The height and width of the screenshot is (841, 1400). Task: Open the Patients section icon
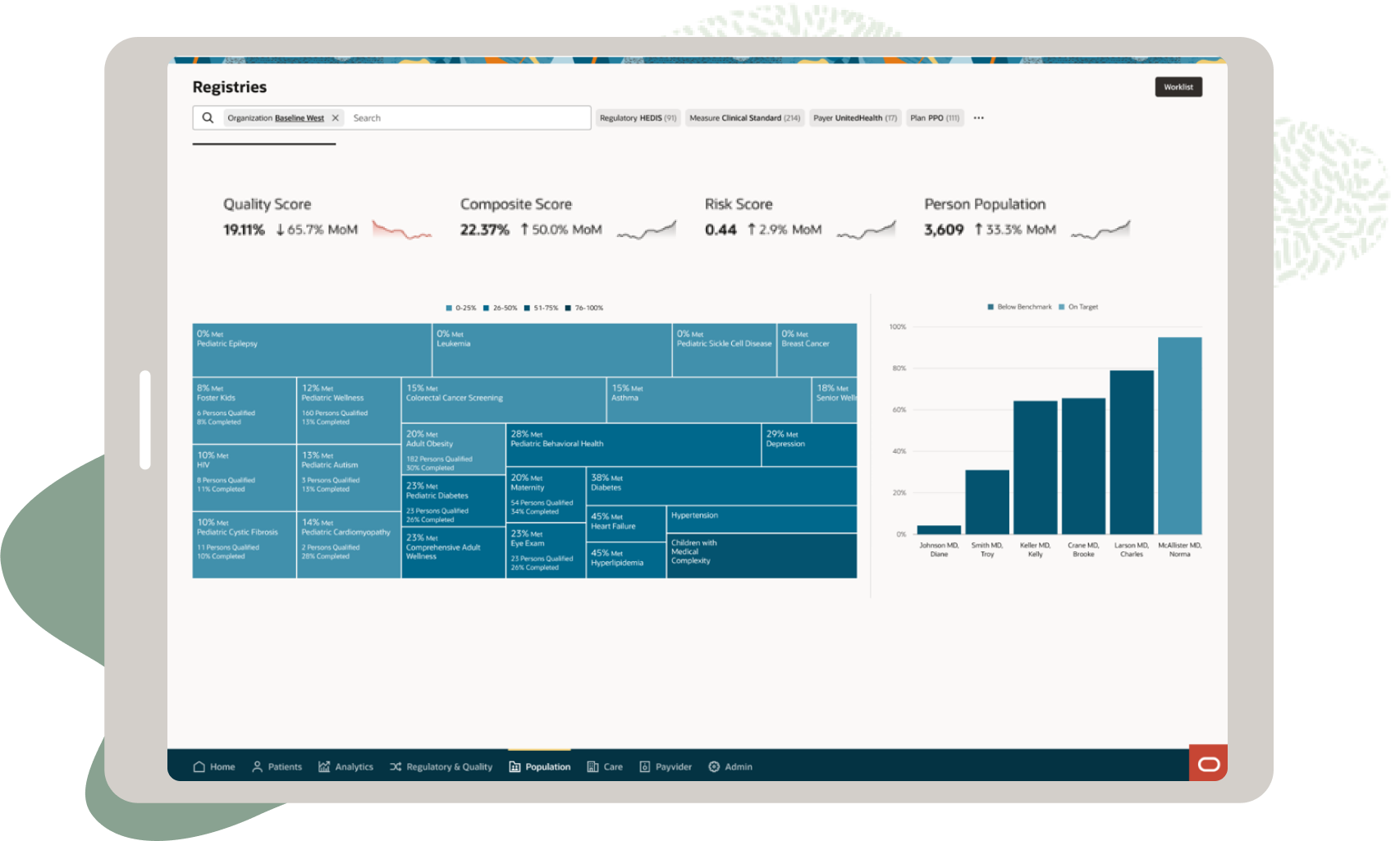[258, 766]
